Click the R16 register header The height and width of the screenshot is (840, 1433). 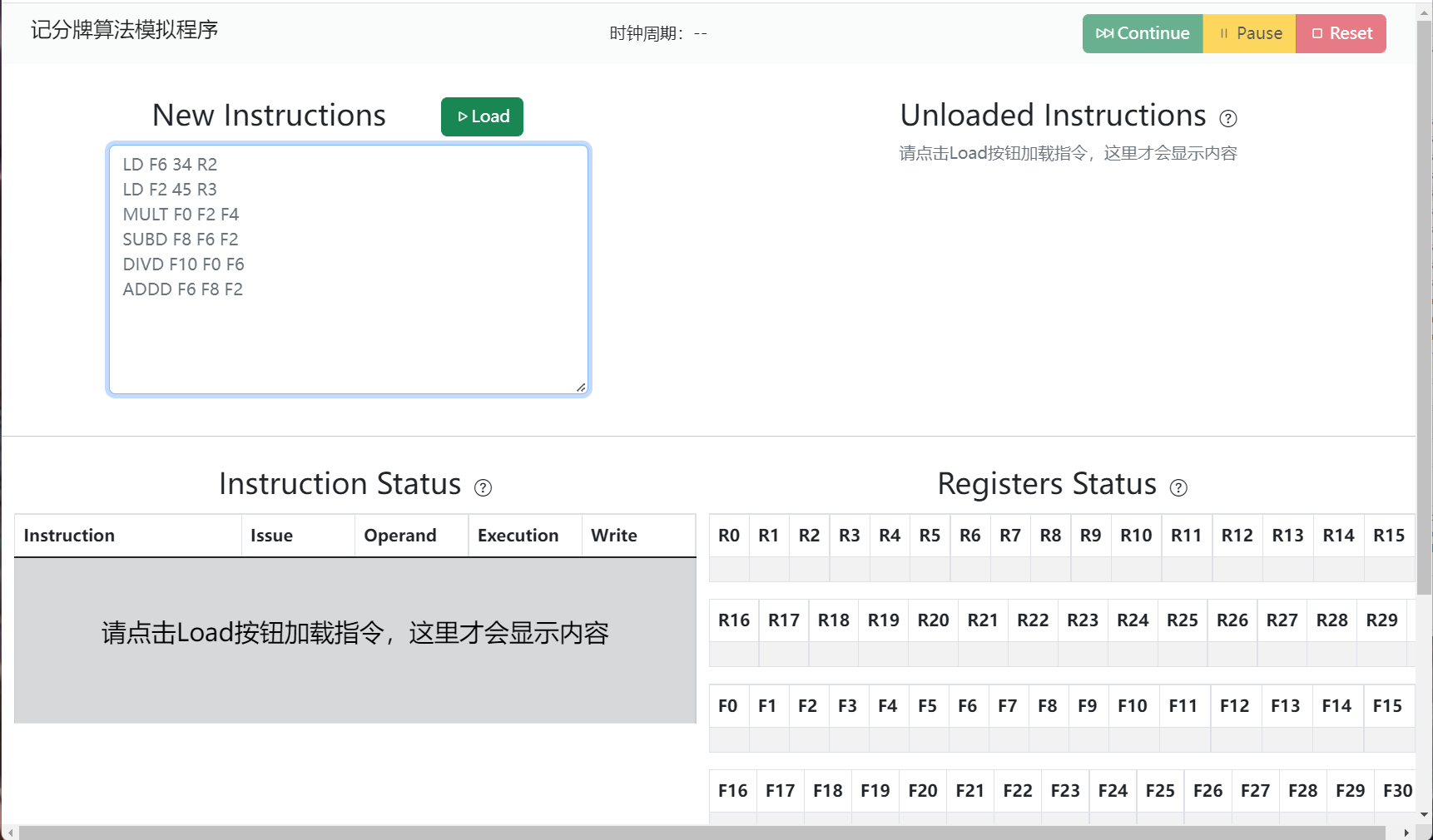(734, 620)
